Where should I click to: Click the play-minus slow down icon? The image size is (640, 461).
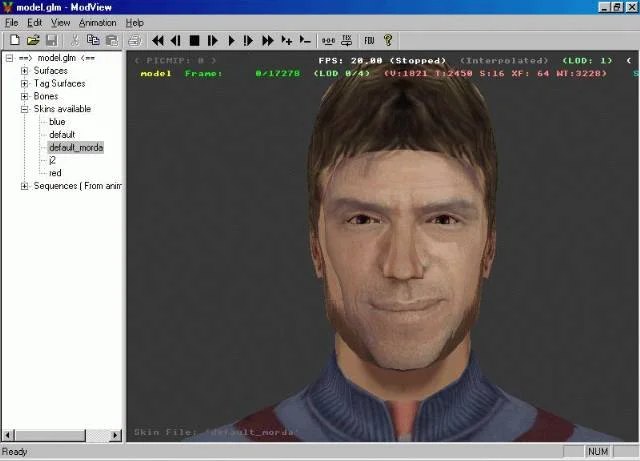pos(305,40)
